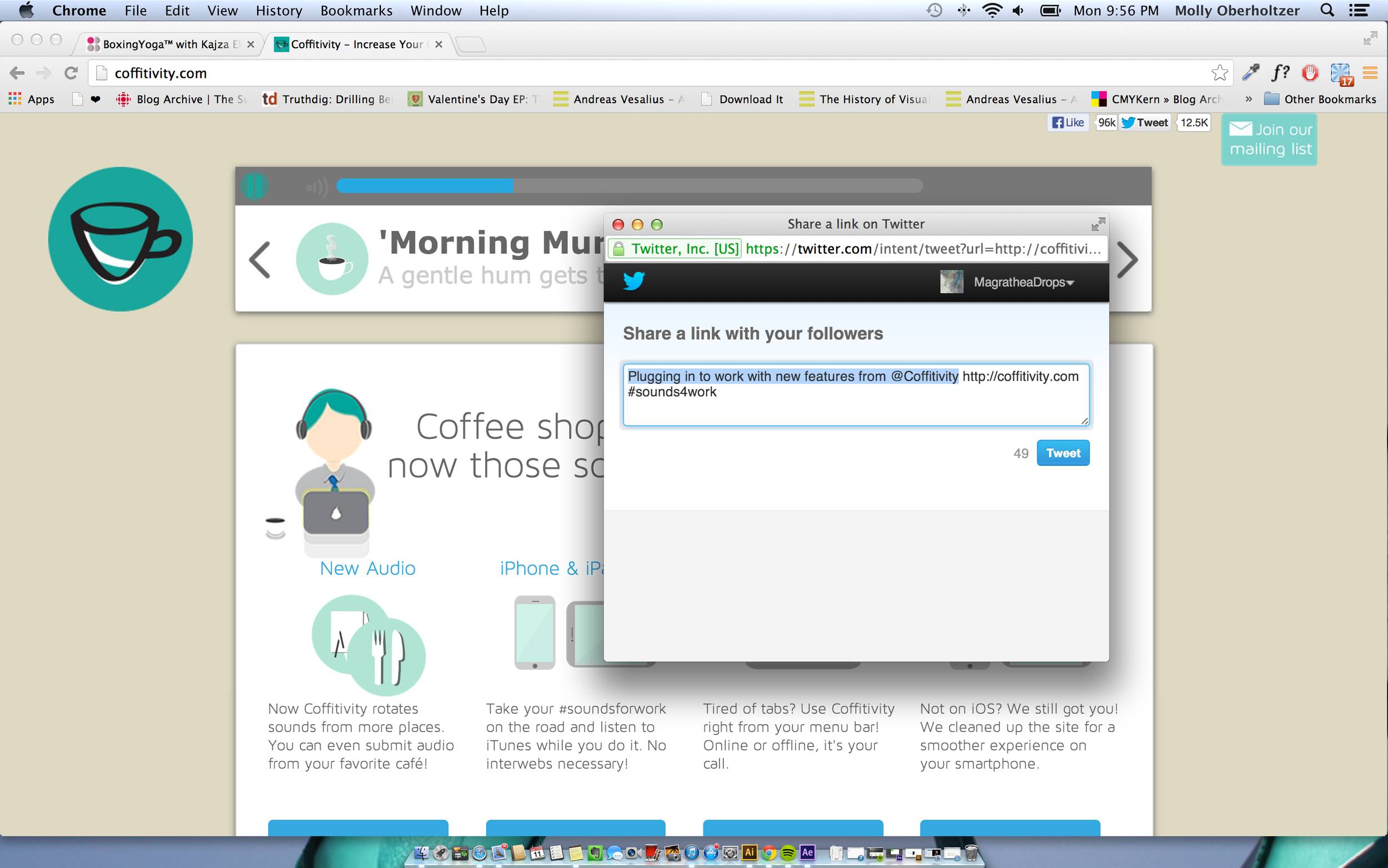
Task: Click the Coffitivity coffee cup logo
Action: pyautogui.click(x=120, y=239)
